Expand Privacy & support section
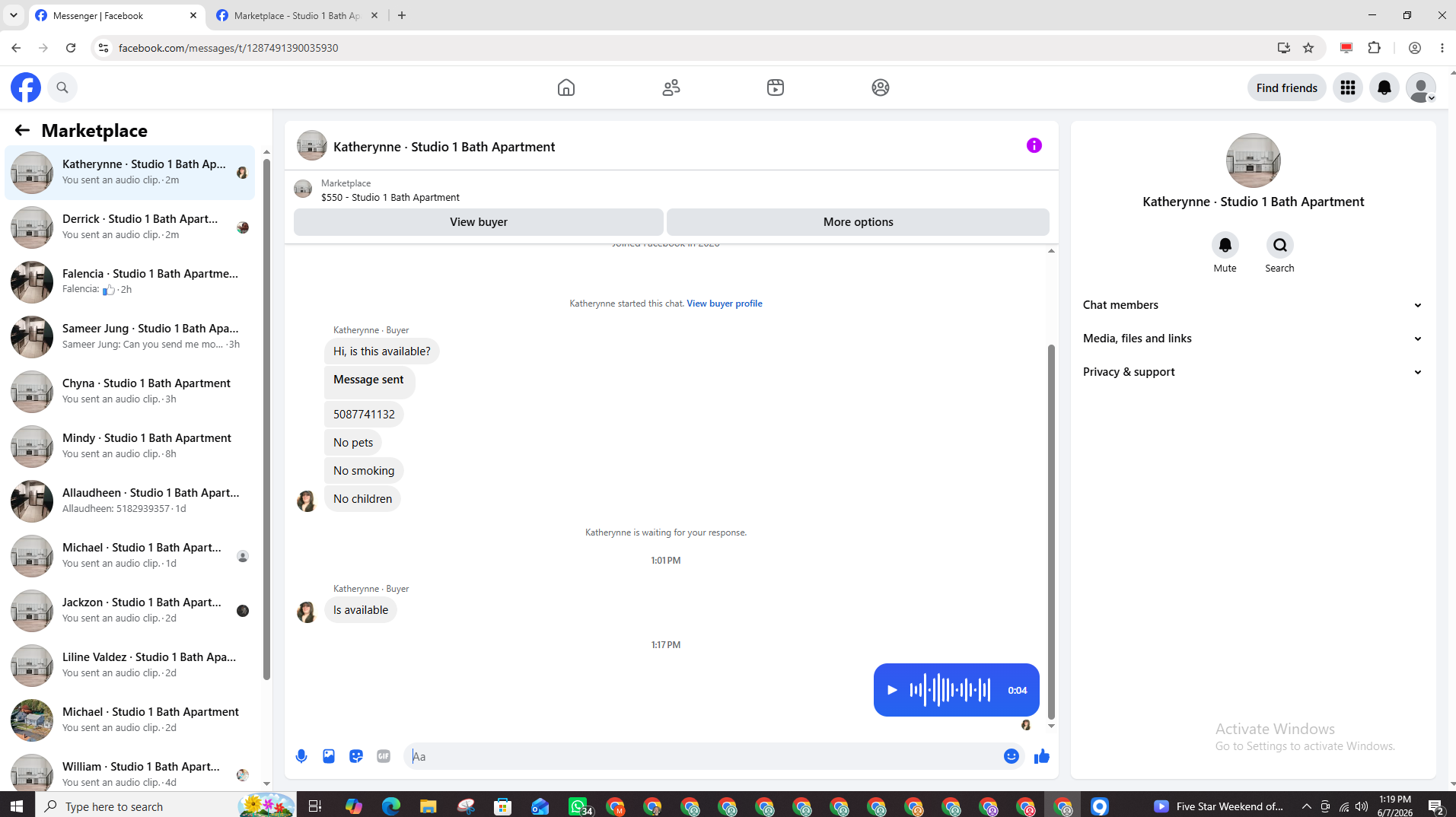Screen dimensions: 1456x817 pyautogui.click(x=1253, y=372)
